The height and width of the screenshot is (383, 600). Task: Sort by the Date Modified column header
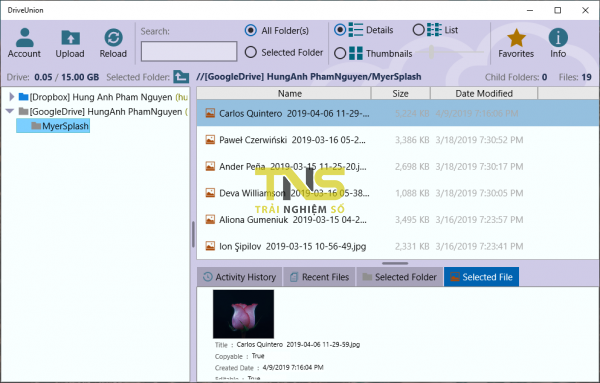484,93
